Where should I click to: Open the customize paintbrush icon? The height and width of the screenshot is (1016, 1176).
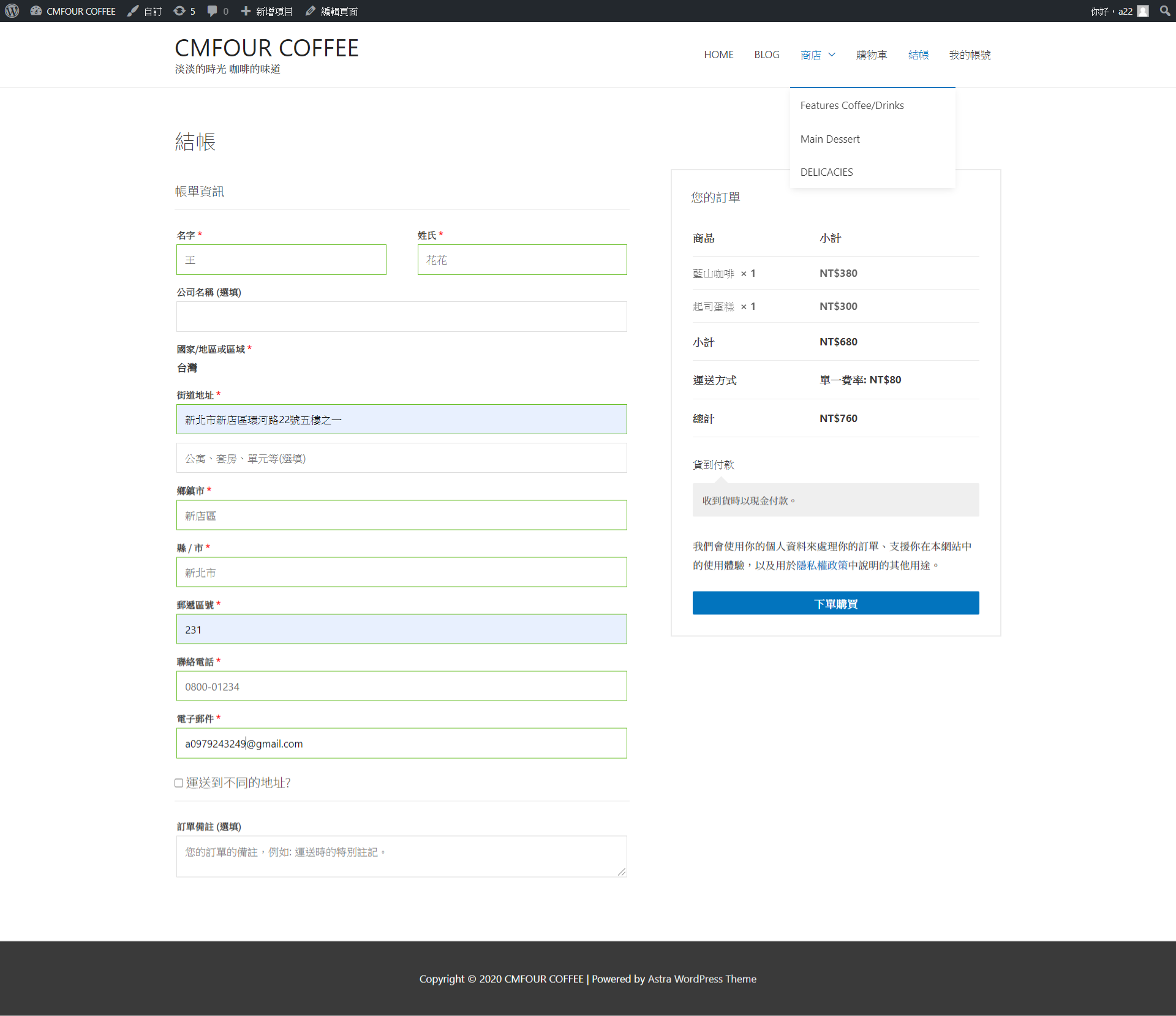coord(133,11)
